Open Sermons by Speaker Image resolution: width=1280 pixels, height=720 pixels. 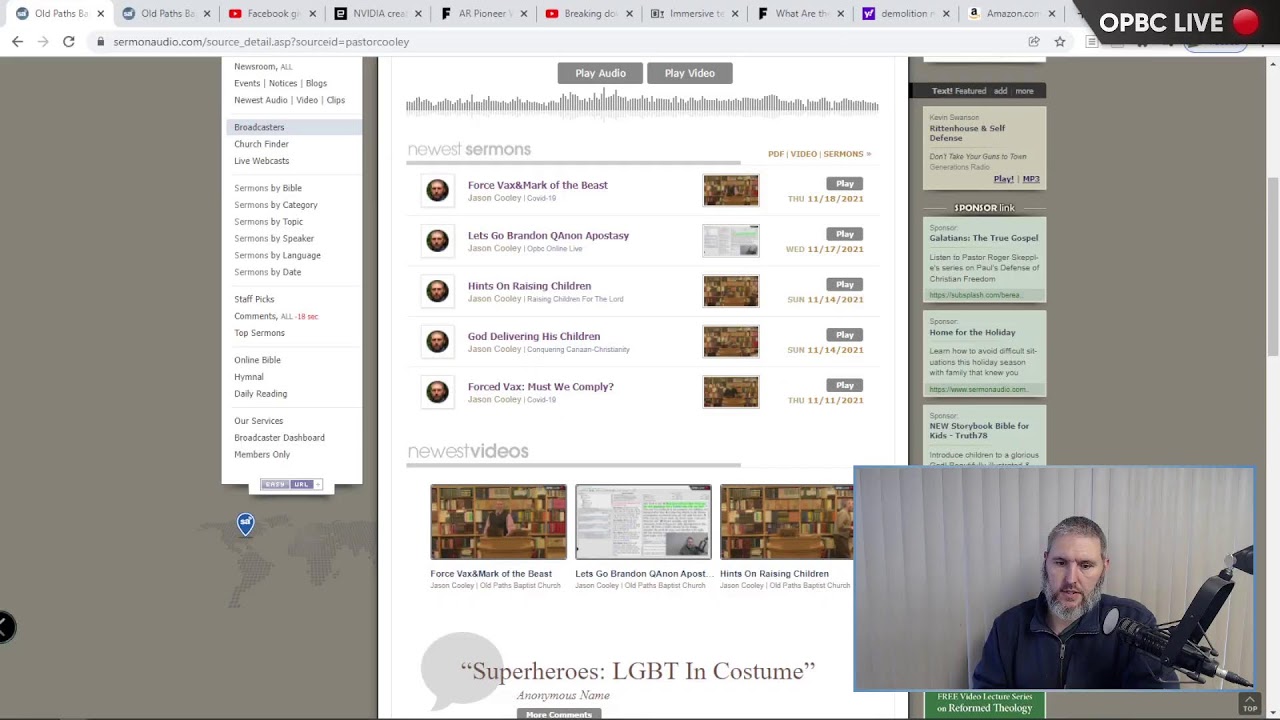point(274,239)
